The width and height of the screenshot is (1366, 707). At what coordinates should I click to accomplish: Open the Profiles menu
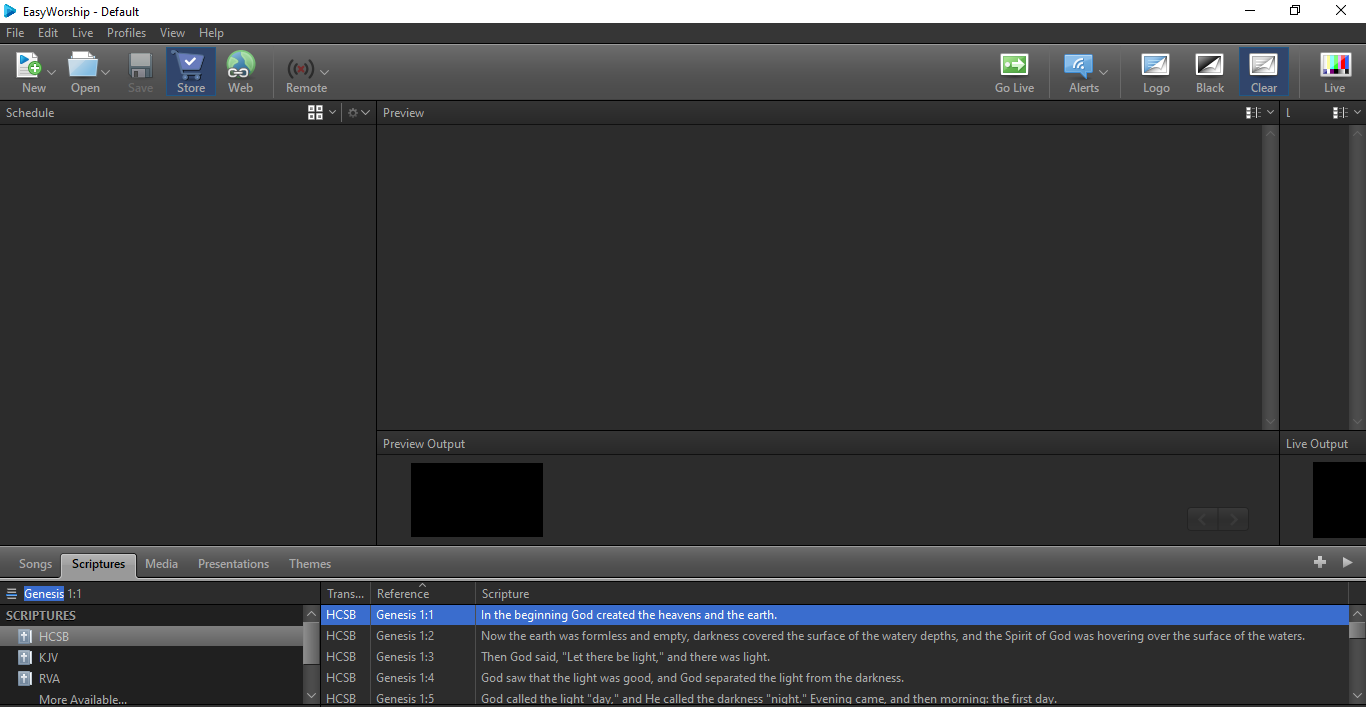point(127,33)
